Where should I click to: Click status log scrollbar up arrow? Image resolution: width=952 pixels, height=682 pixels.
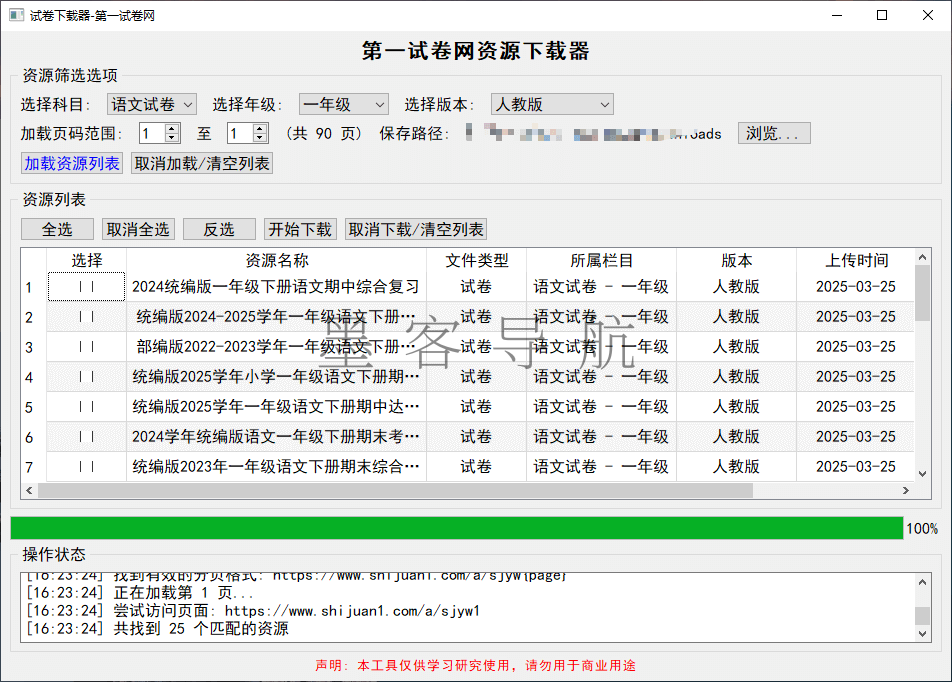click(922, 582)
